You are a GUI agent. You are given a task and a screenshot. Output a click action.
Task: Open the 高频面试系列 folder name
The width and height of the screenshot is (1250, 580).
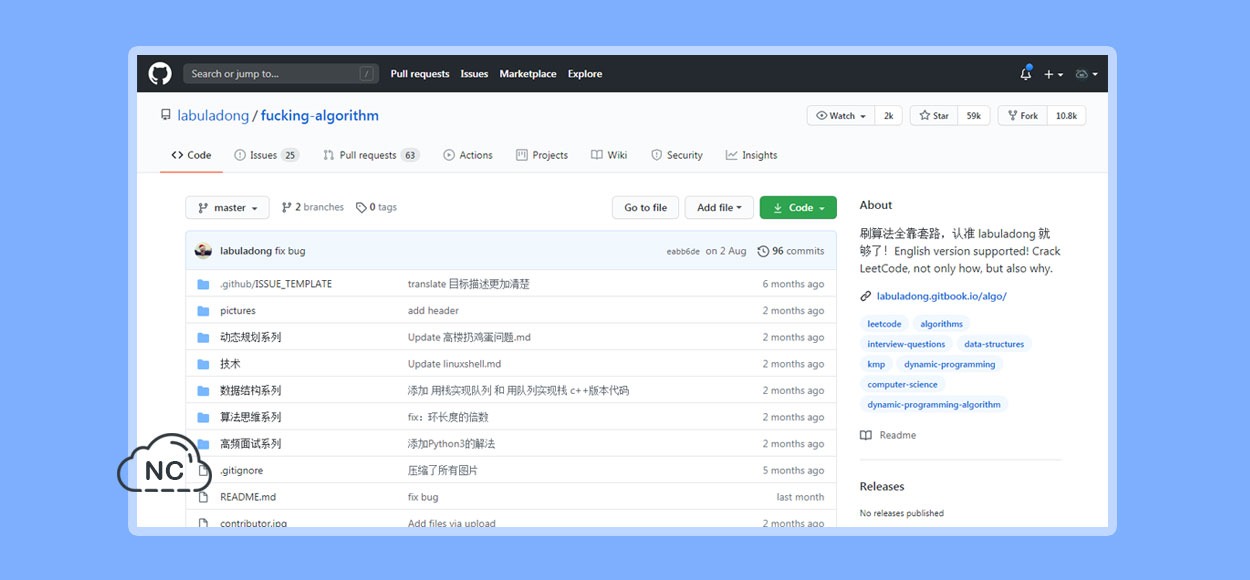251,444
